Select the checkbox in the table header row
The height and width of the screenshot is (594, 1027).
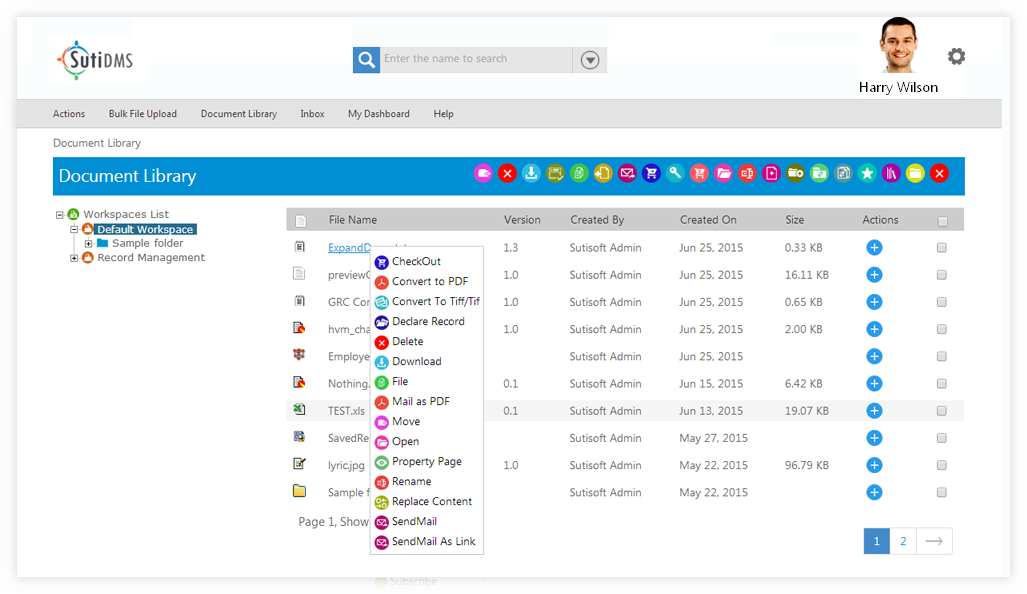(941, 219)
